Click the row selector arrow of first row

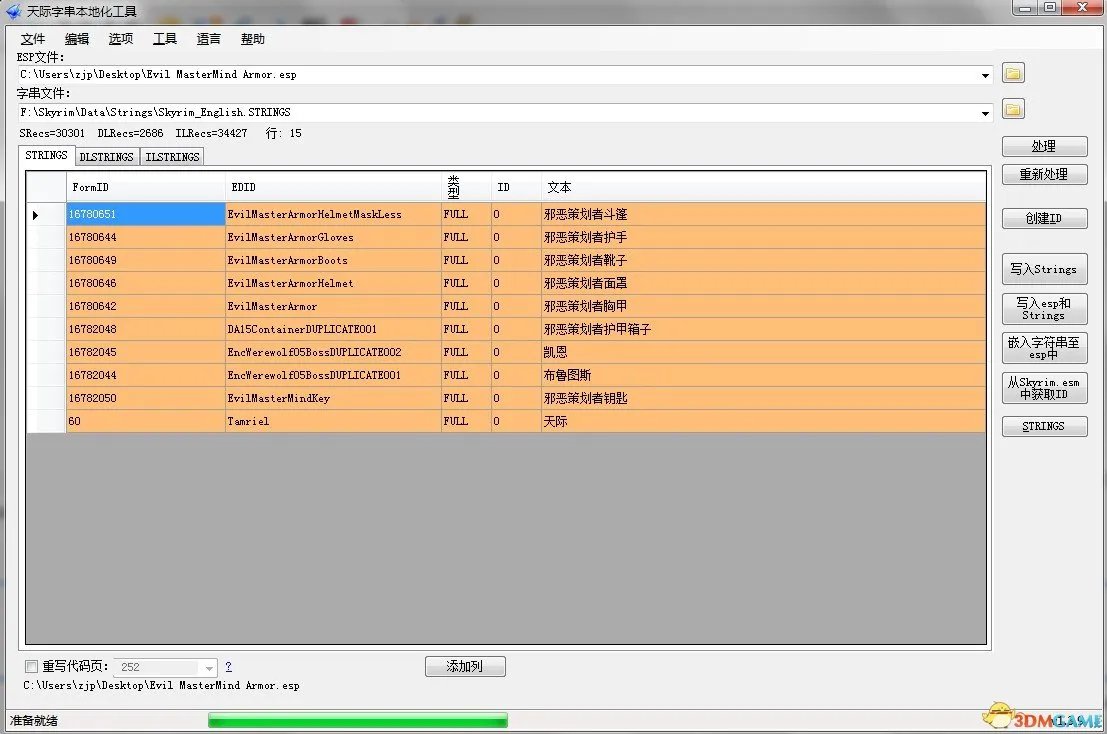(x=36, y=215)
